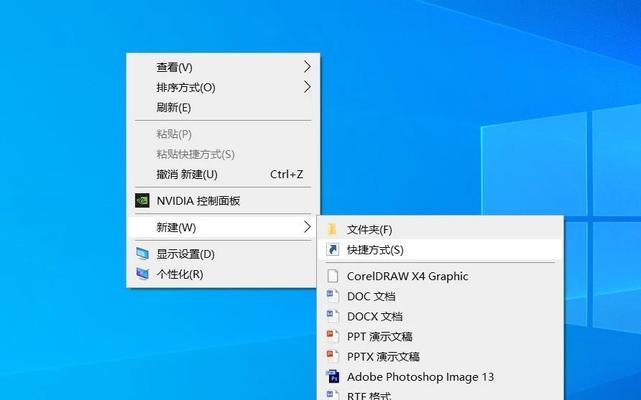Expand the 新建(W) submenu arrow
This screenshot has height=400, width=641.
(307, 227)
